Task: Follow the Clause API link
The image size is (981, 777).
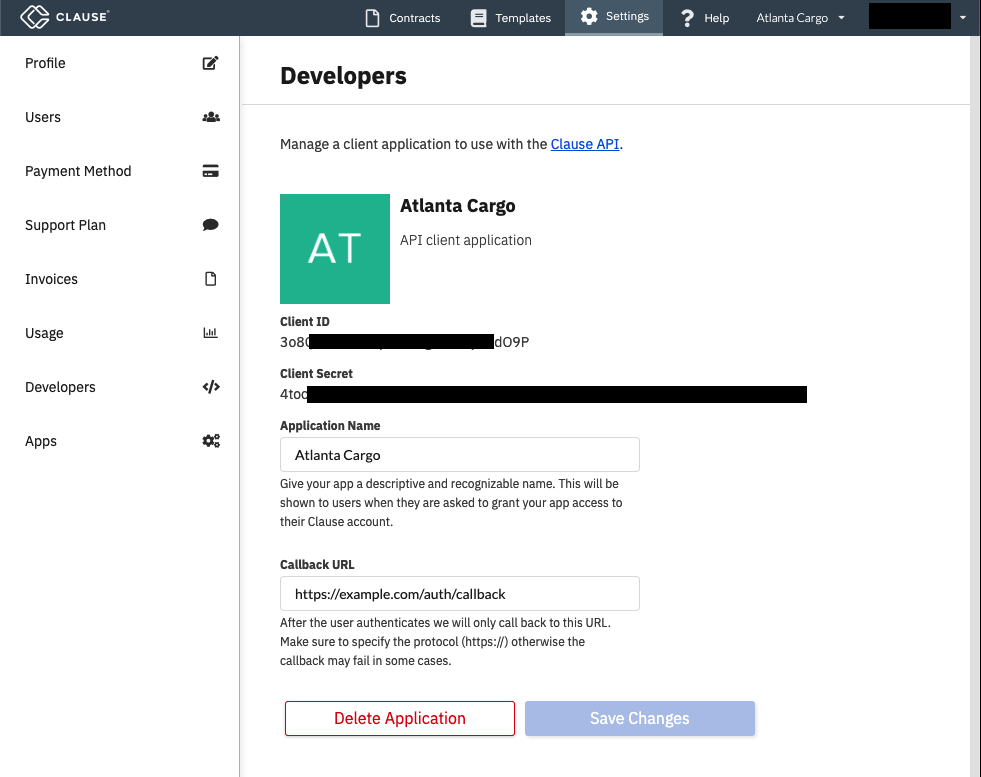Action: [x=584, y=144]
